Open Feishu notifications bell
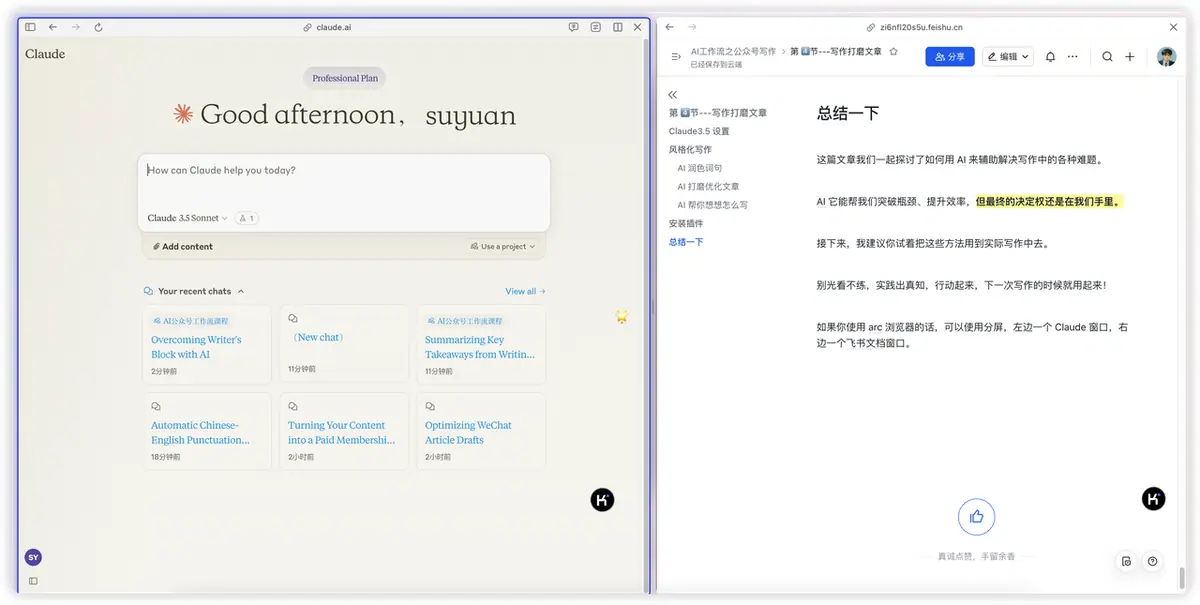Viewport: 1200px width, 605px height. 1050,57
